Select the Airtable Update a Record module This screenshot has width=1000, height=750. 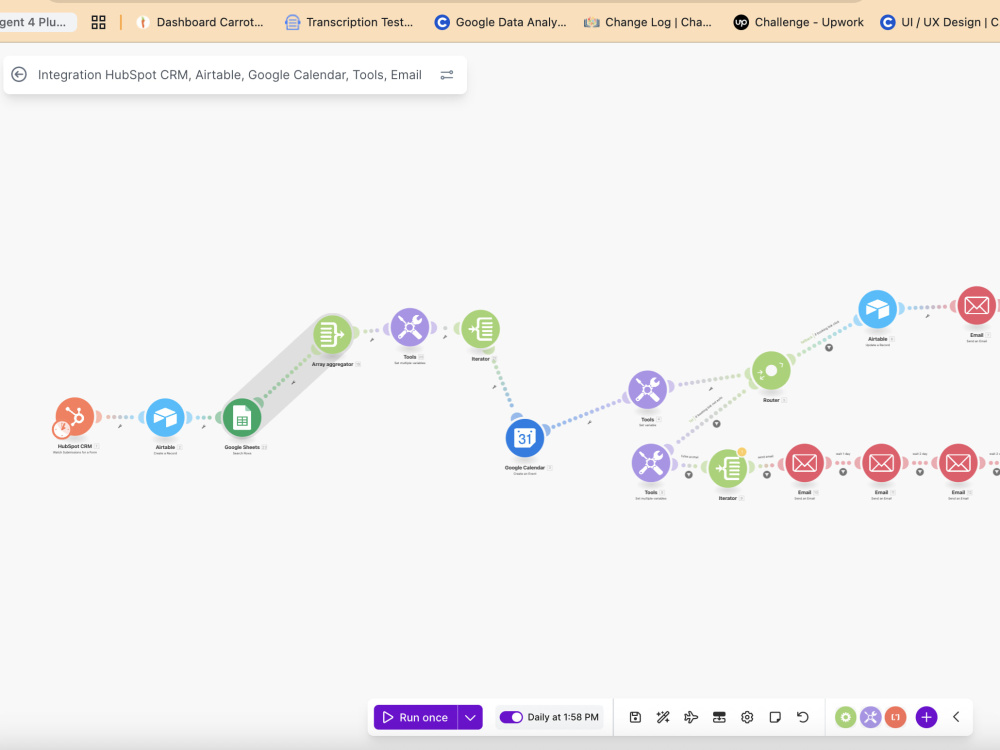[878, 309]
